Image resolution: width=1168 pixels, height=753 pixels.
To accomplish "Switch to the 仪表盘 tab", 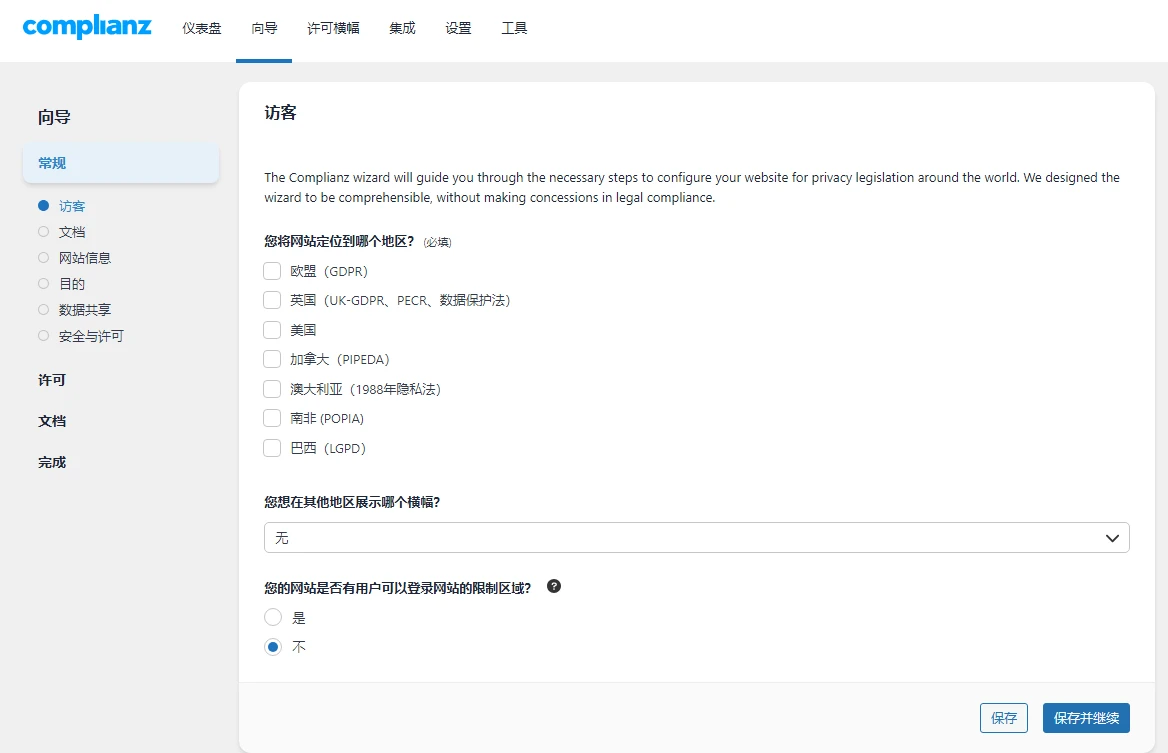I will point(201,28).
